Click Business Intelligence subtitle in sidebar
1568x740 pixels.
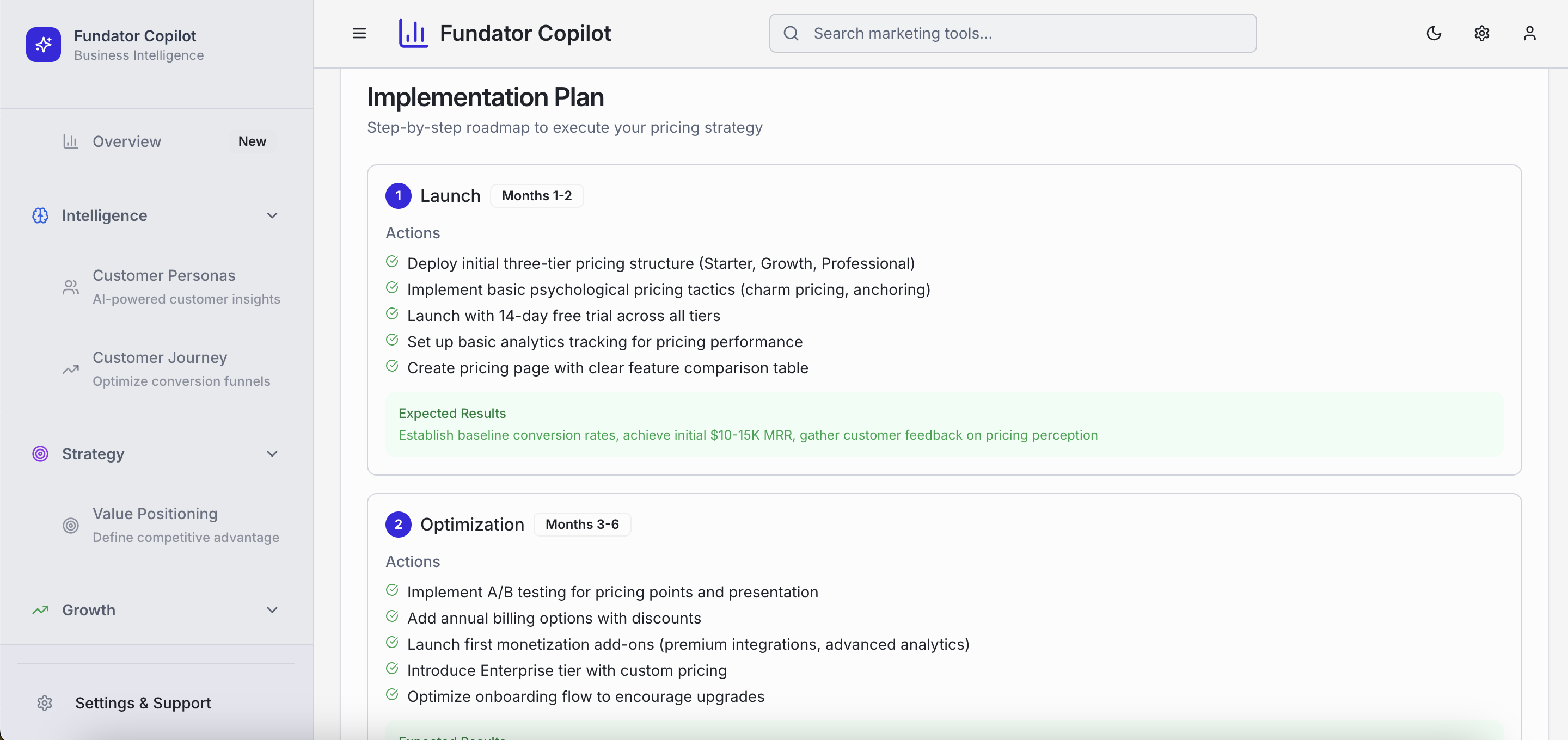click(x=139, y=55)
